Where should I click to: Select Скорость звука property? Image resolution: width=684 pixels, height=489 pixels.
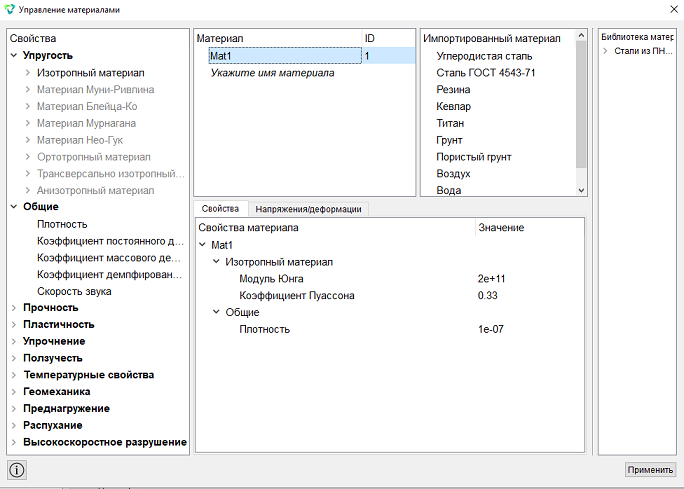point(74,291)
